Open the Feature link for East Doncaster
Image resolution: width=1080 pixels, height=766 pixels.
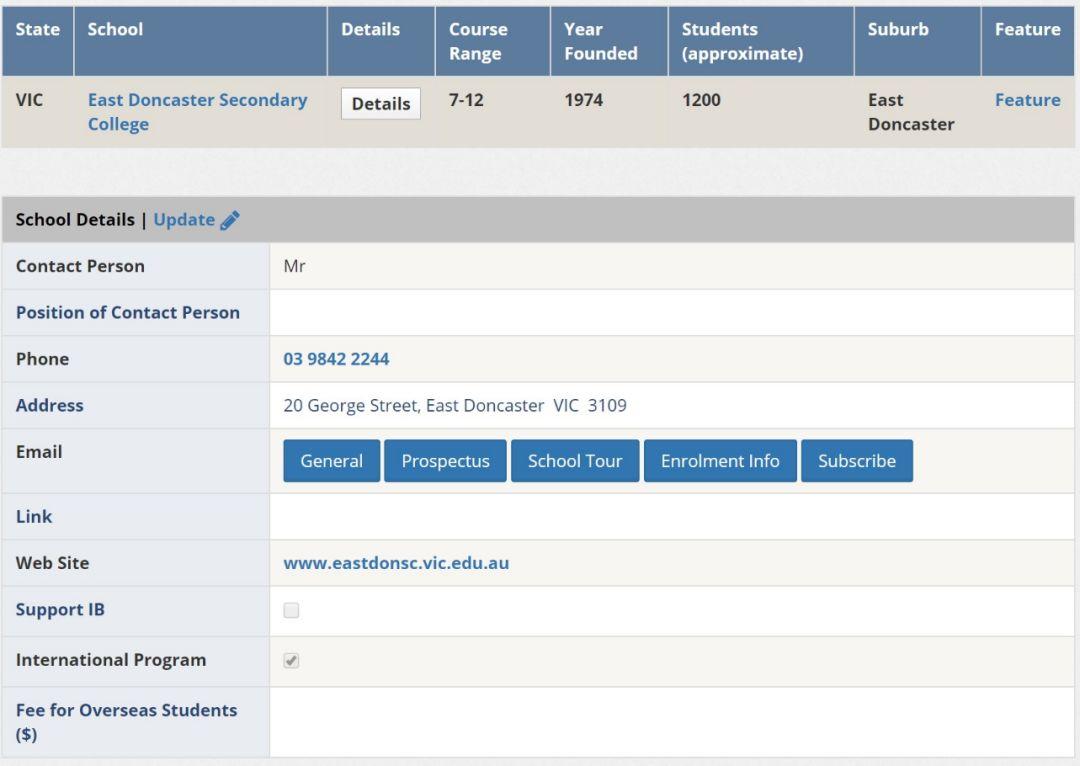1027,100
